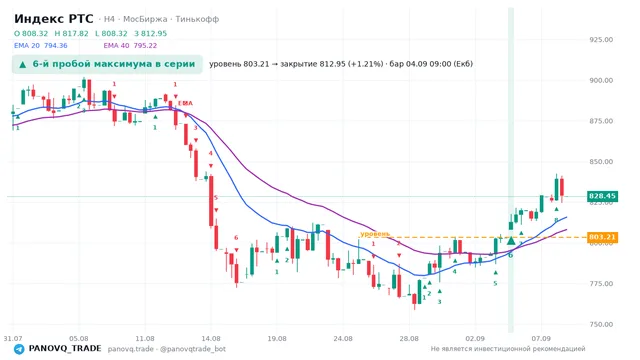Open the panovq.trade · @panovqtrade_bot link
The image size is (640, 360).
point(167,349)
